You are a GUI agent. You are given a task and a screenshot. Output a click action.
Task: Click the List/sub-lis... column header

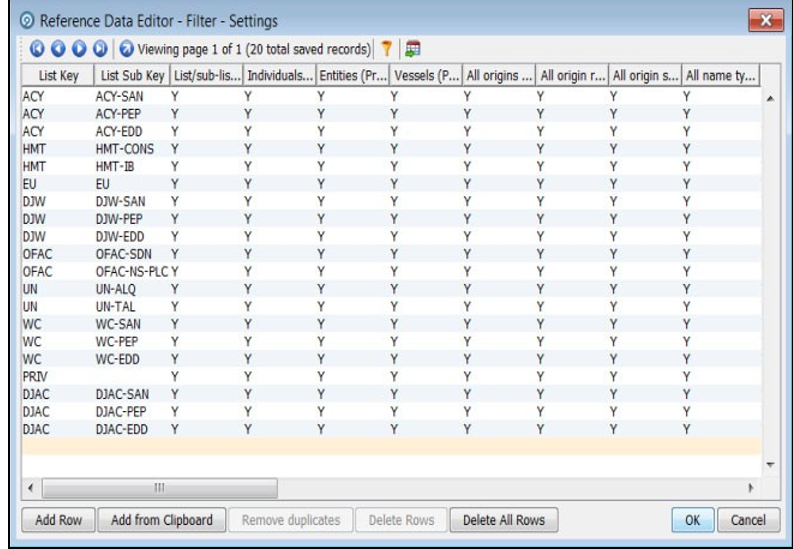tap(207, 75)
